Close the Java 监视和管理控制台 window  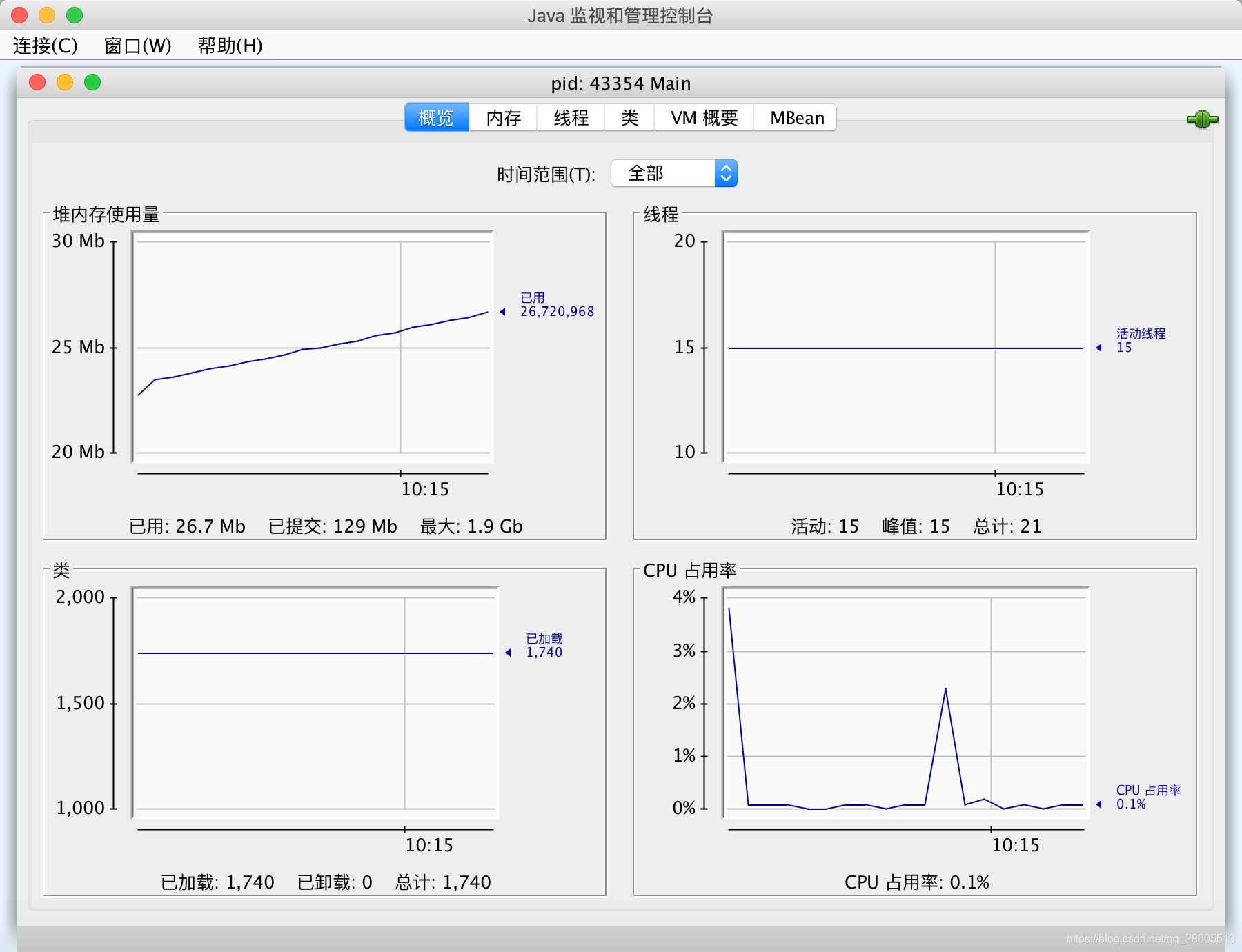(x=19, y=14)
